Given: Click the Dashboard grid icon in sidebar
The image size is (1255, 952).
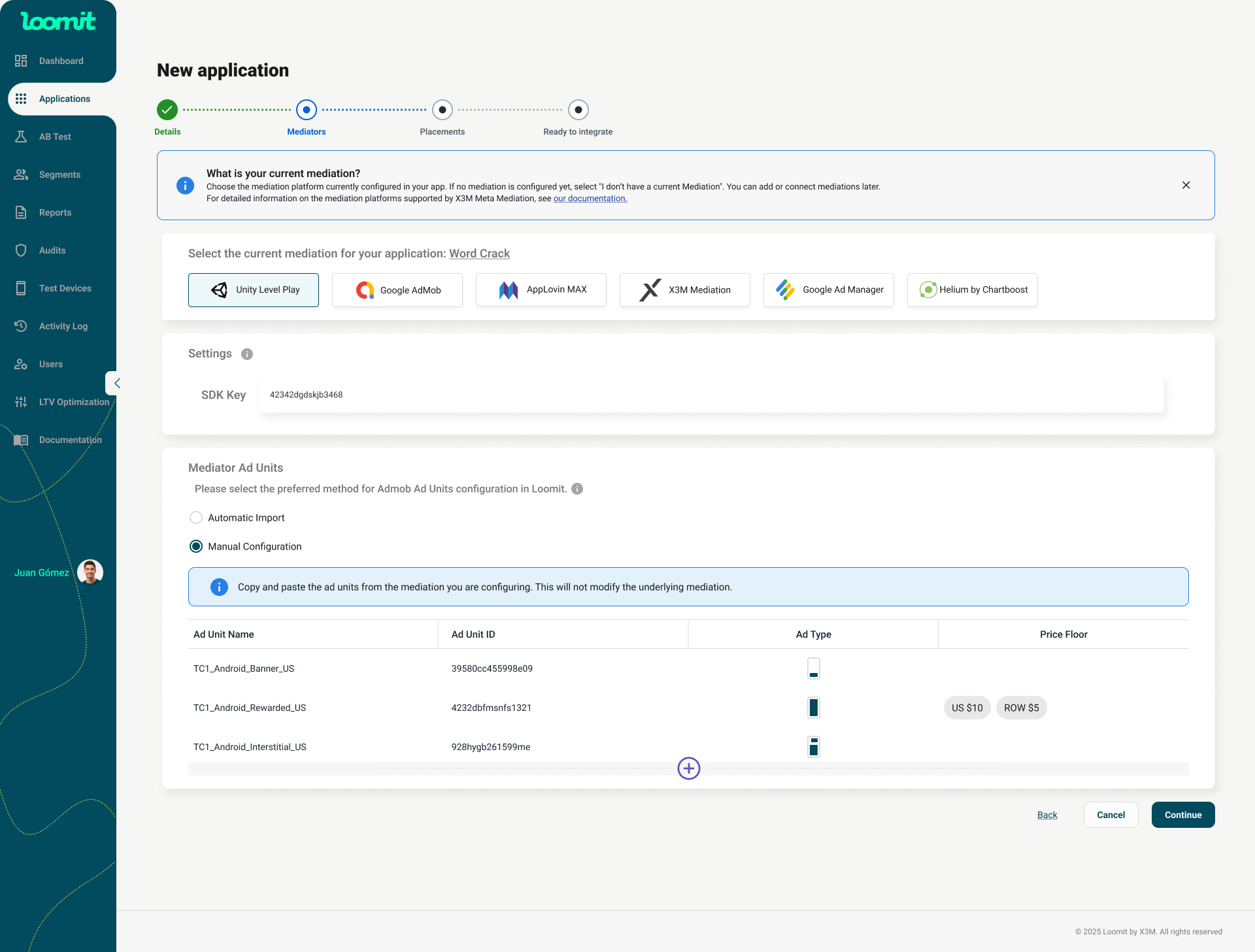Looking at the screenshot, I should (x=21, y=61).
